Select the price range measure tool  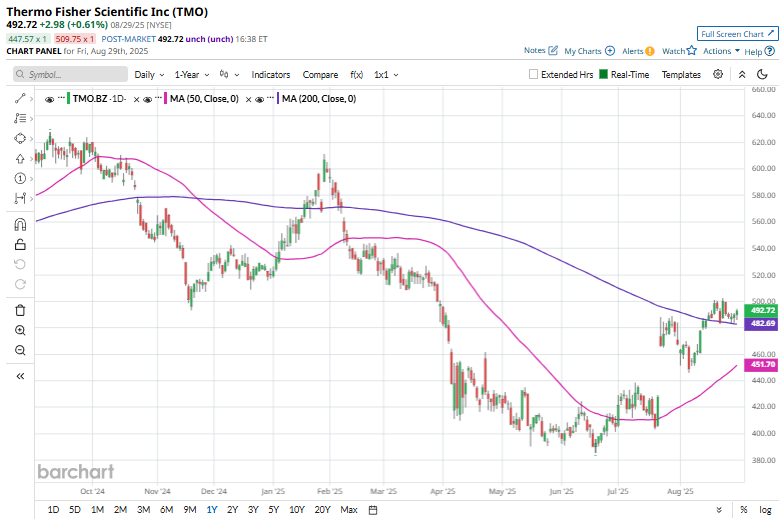click(x=20, y=198)
